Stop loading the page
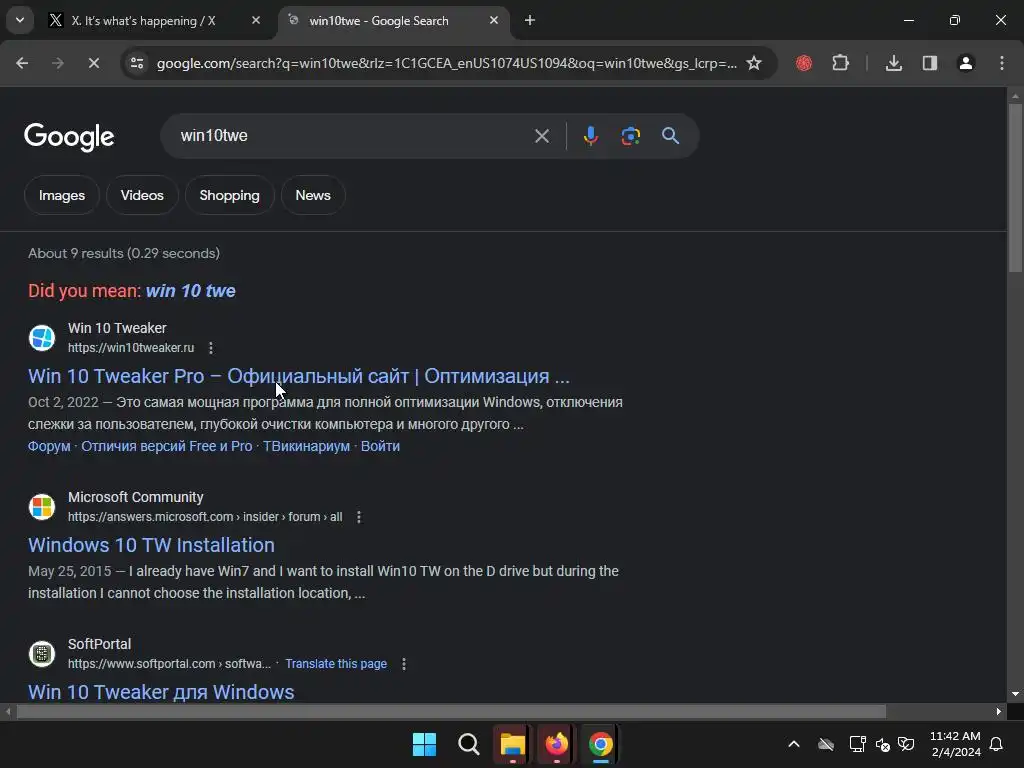 (x=94, y=63)
